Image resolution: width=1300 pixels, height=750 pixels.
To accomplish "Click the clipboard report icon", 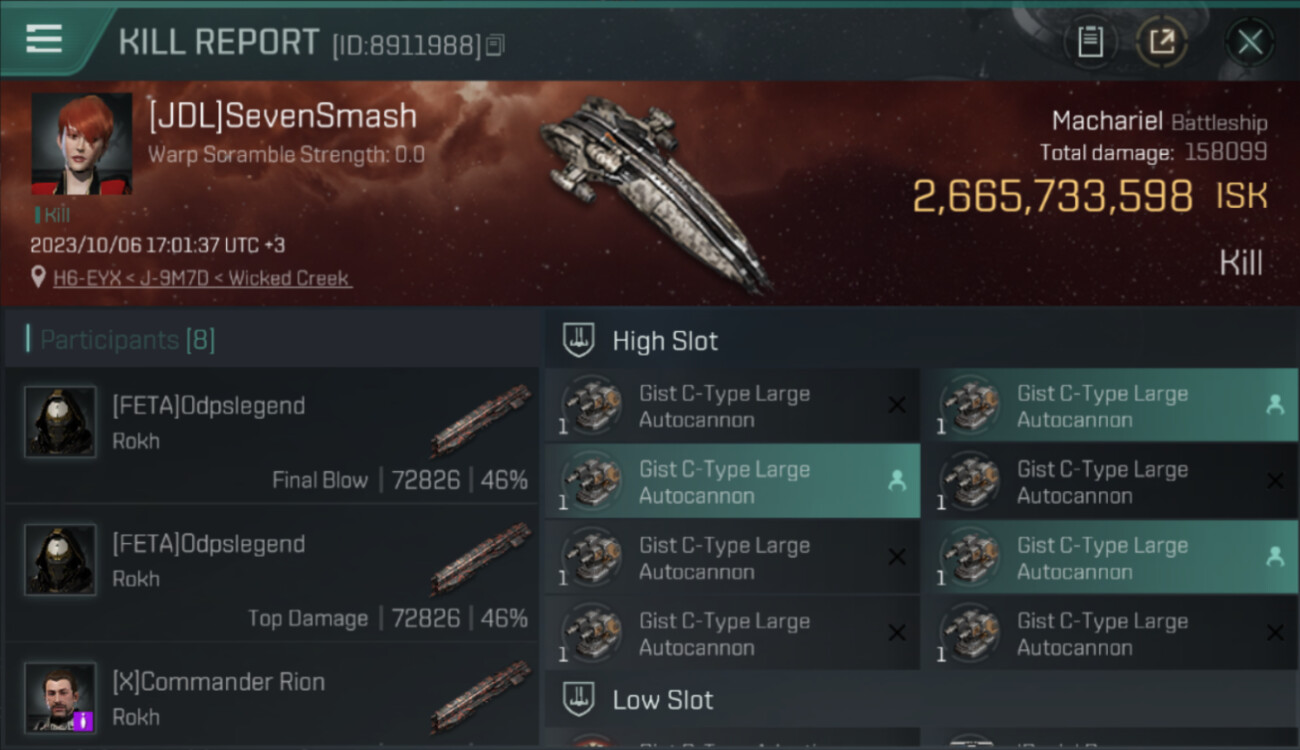I will [1090, 42].
